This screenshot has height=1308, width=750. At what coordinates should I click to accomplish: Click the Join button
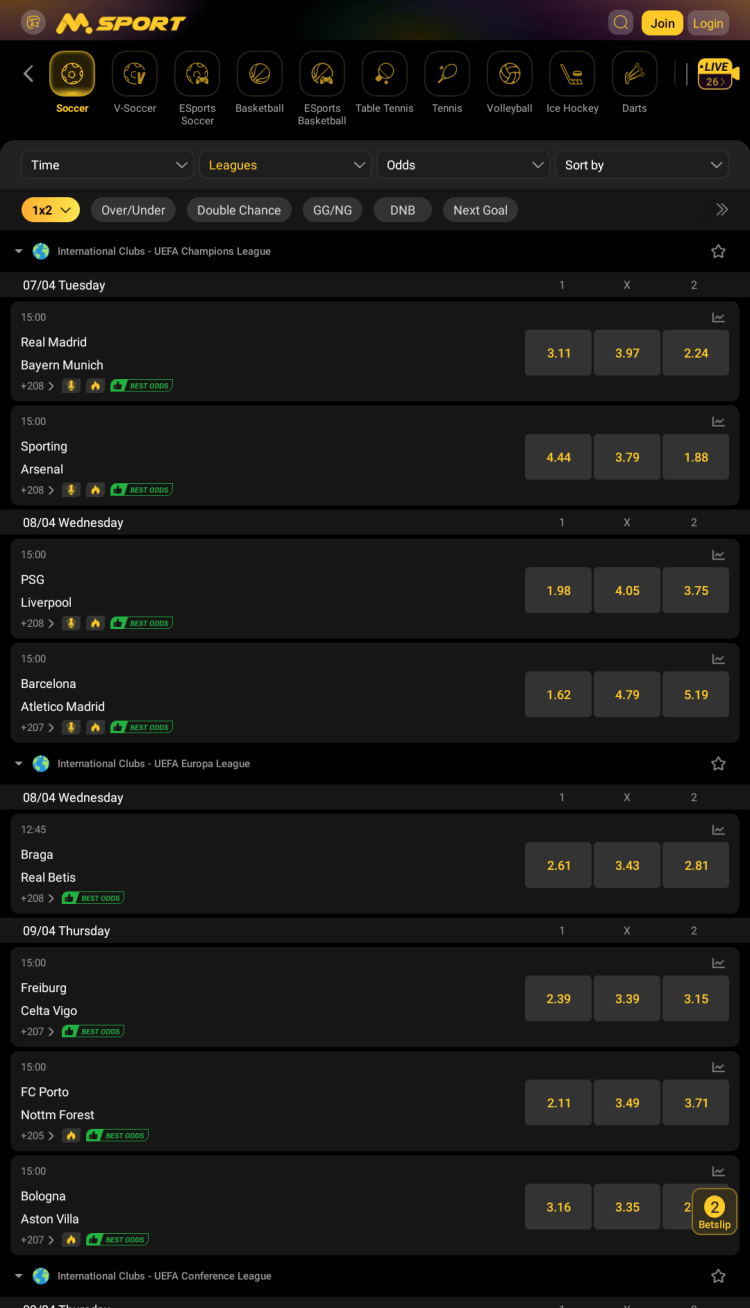click(662, 23)
